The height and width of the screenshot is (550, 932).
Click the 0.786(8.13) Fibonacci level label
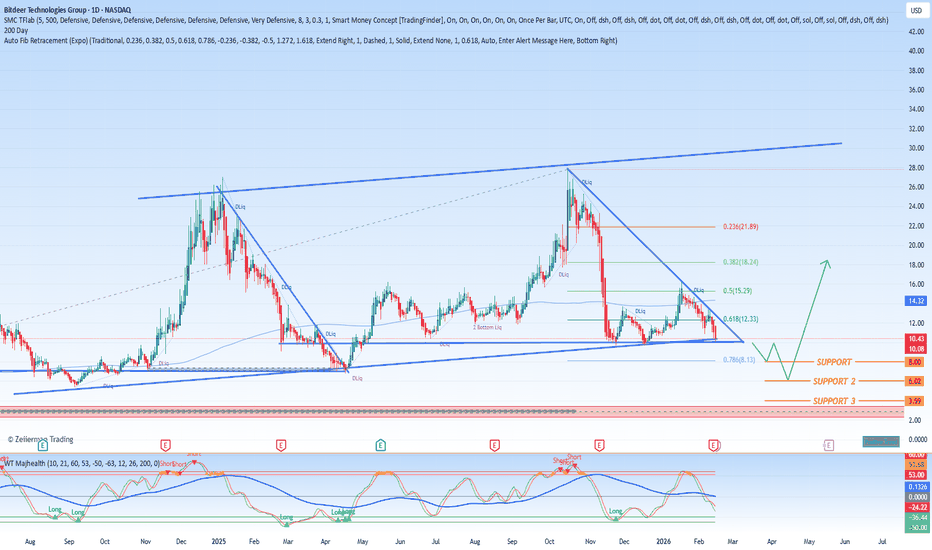[739, 360]
